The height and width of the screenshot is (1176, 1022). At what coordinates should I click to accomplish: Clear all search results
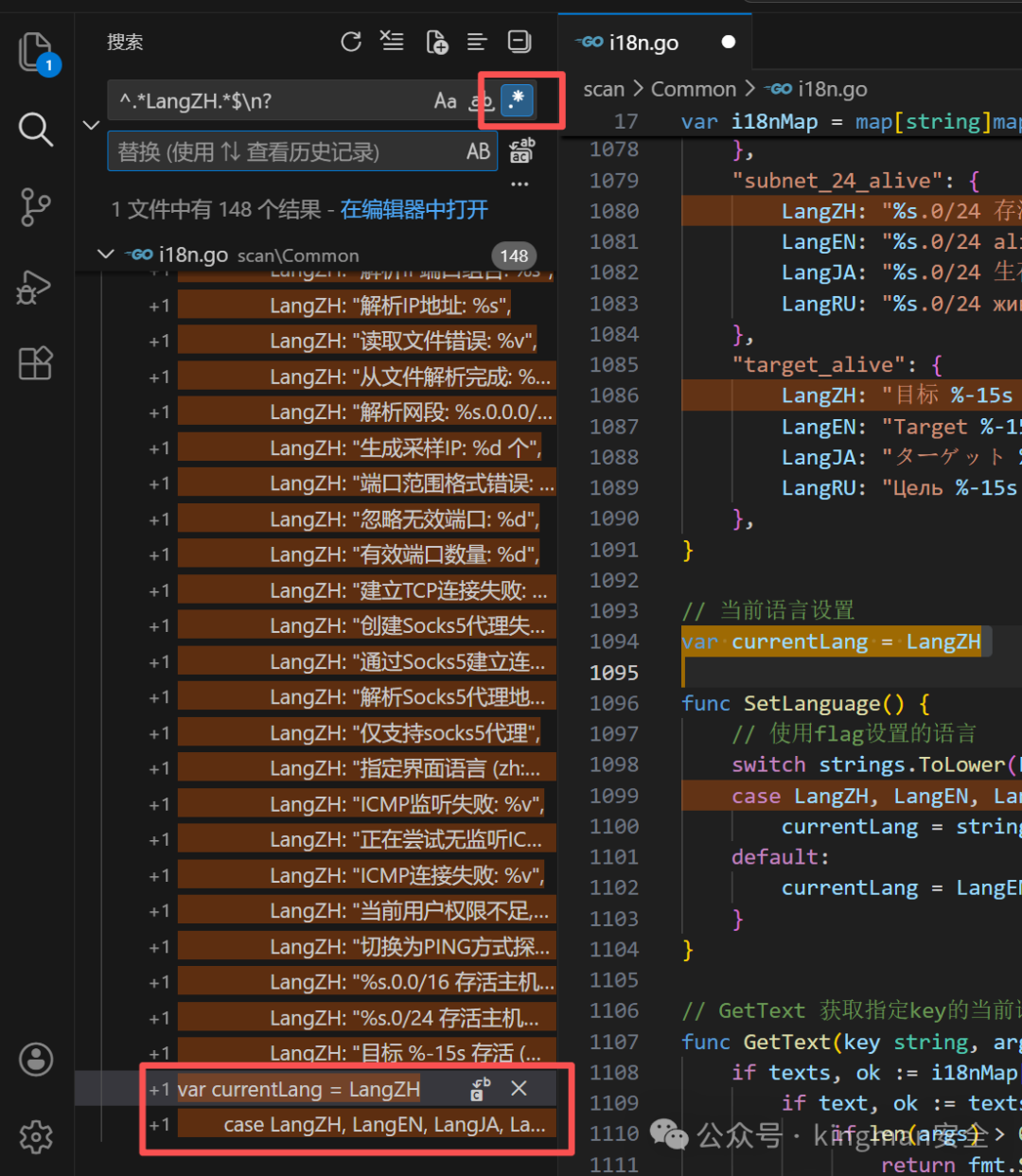click(x=392, y=42)
